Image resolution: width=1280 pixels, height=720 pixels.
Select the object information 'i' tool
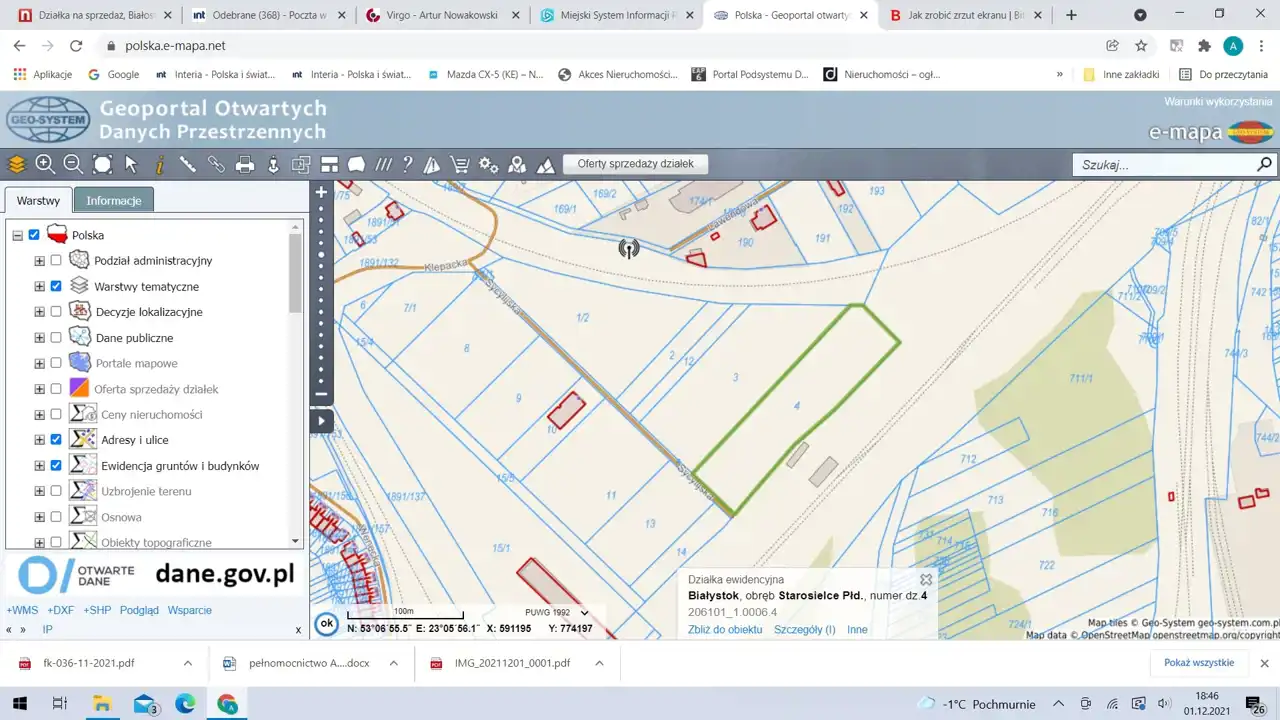159,165
